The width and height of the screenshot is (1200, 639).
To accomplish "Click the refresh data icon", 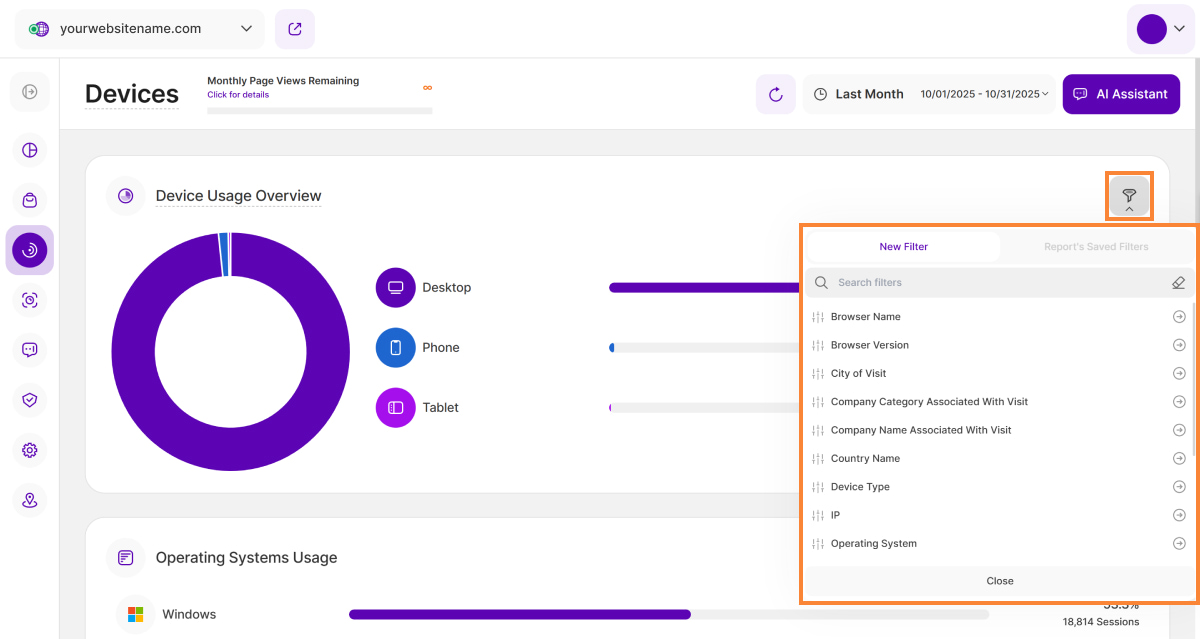I will (775, 94).
